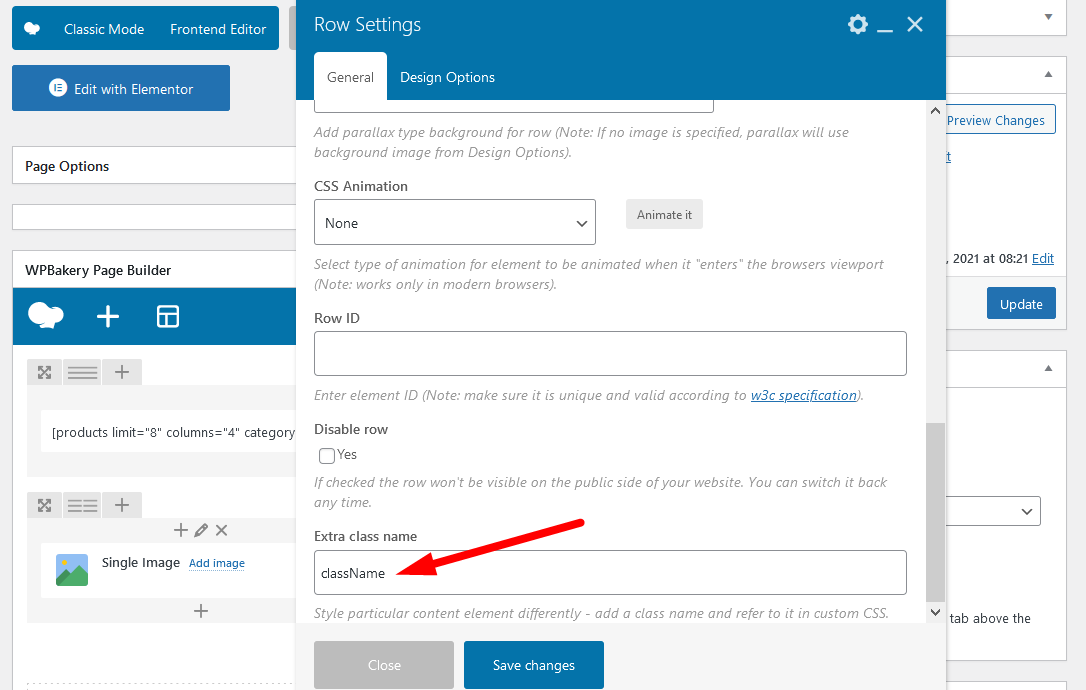Edit column with pencil icon
The image size is (1086, 690).
point(201,530)
